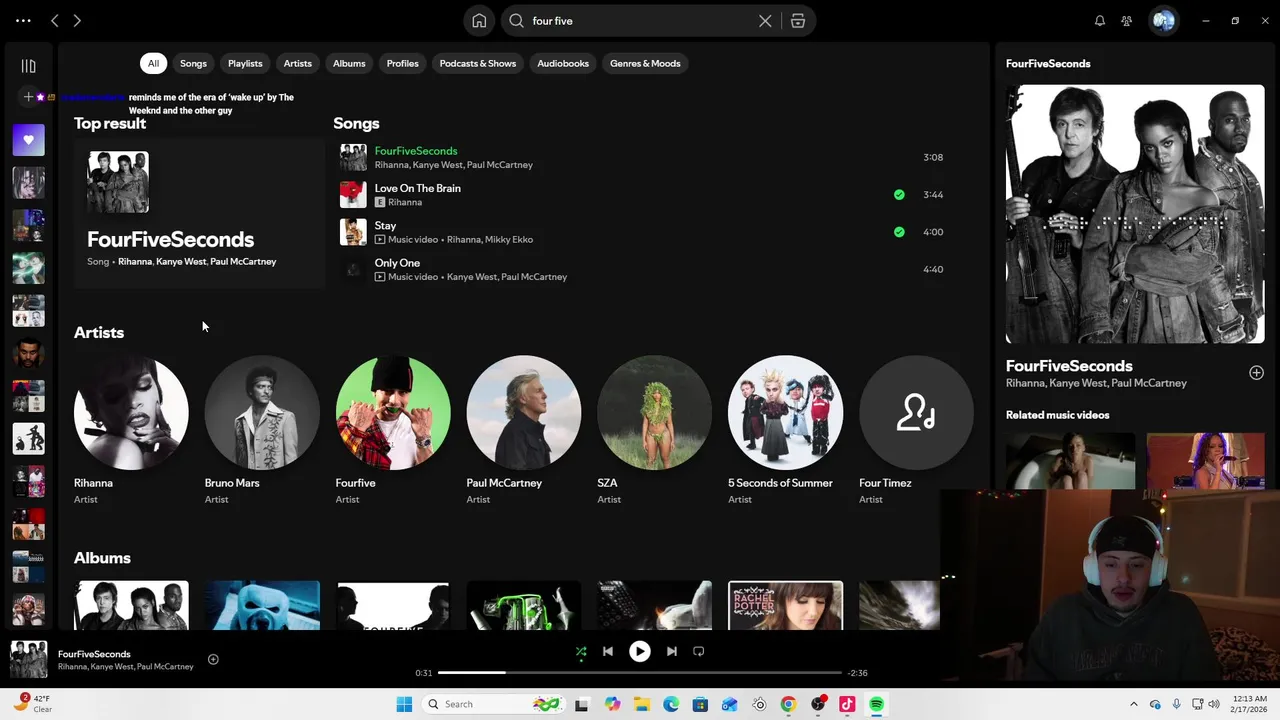This screenshot has width=1280, height=720.
Task: Open Microsoft Edge from taskbar
Action: tap(671, 704)
